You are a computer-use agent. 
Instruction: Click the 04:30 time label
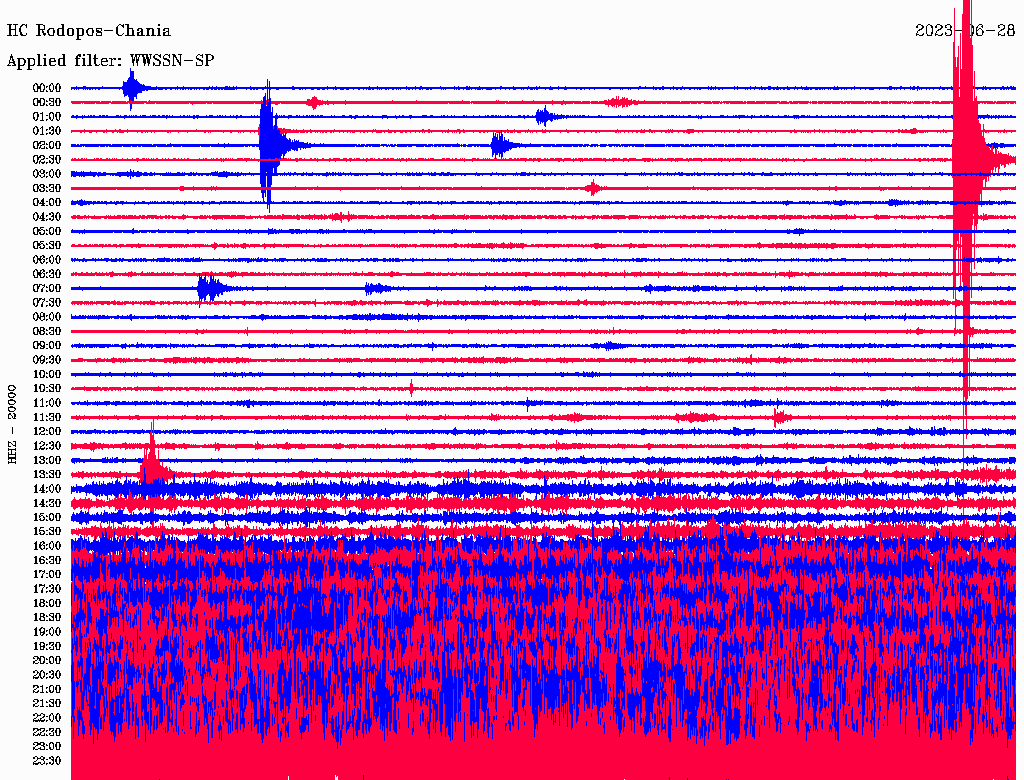47,217
